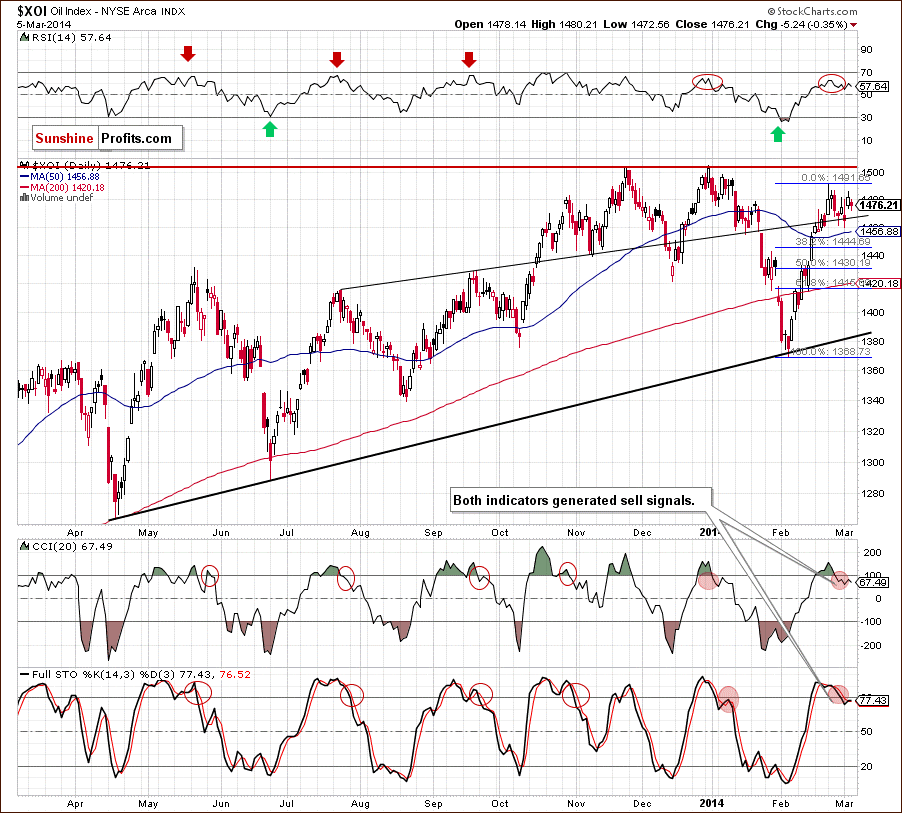
Task: Click the Low 1472.56 value
Action: coord(636,24)
